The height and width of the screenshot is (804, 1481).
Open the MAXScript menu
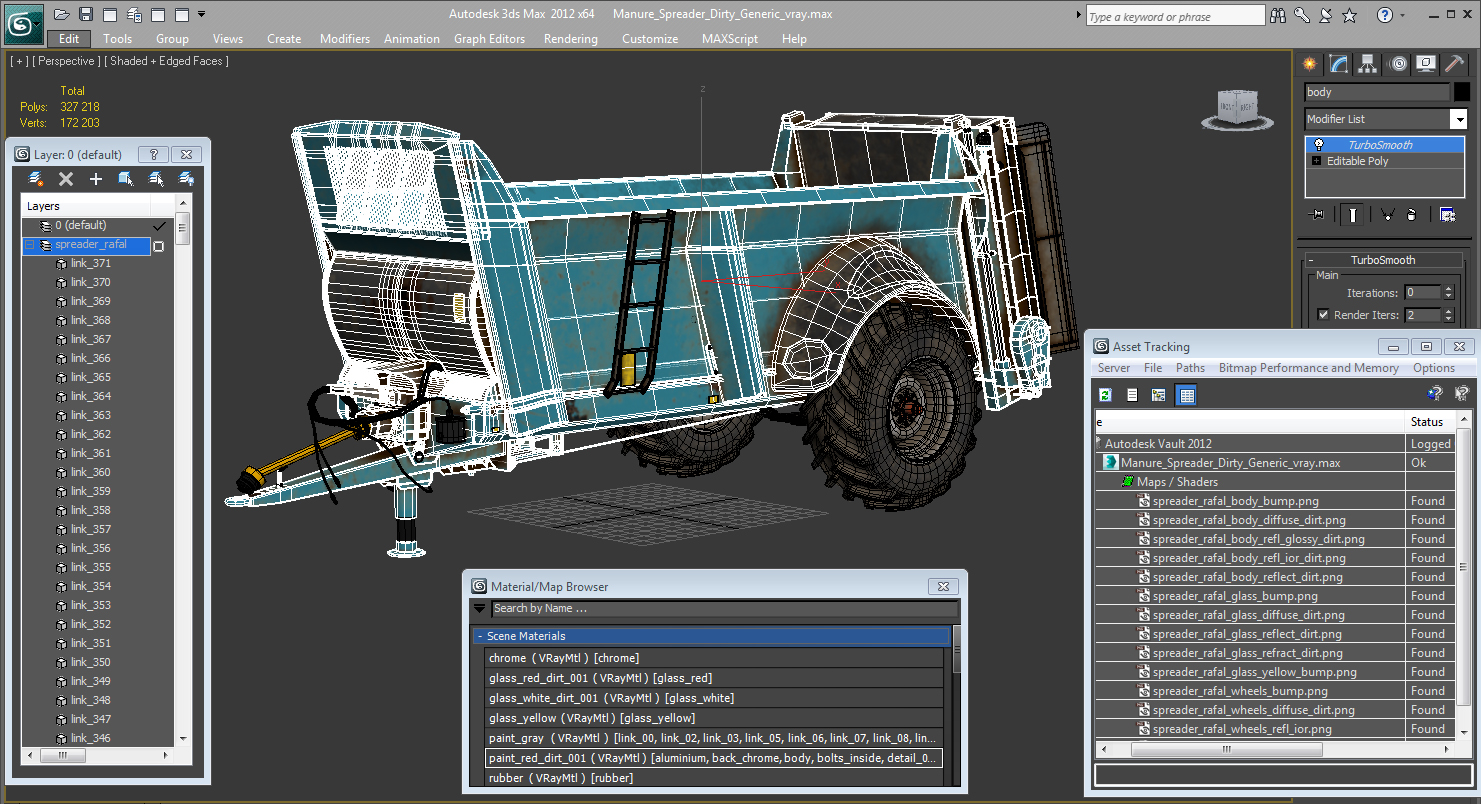[x=730, y=39]
